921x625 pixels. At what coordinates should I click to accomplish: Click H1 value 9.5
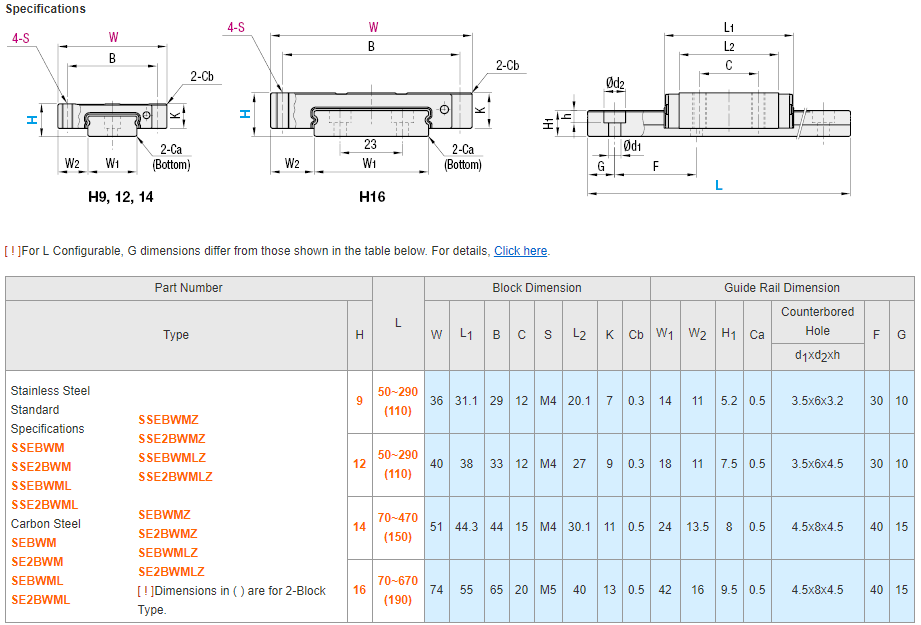(x=729, y=590)
